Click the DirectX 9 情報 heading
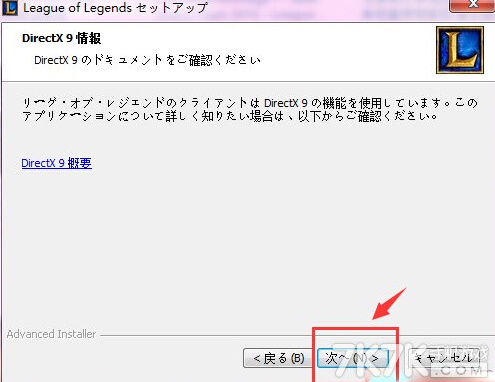This screenshot has height=382, width=495. [61, 38]
